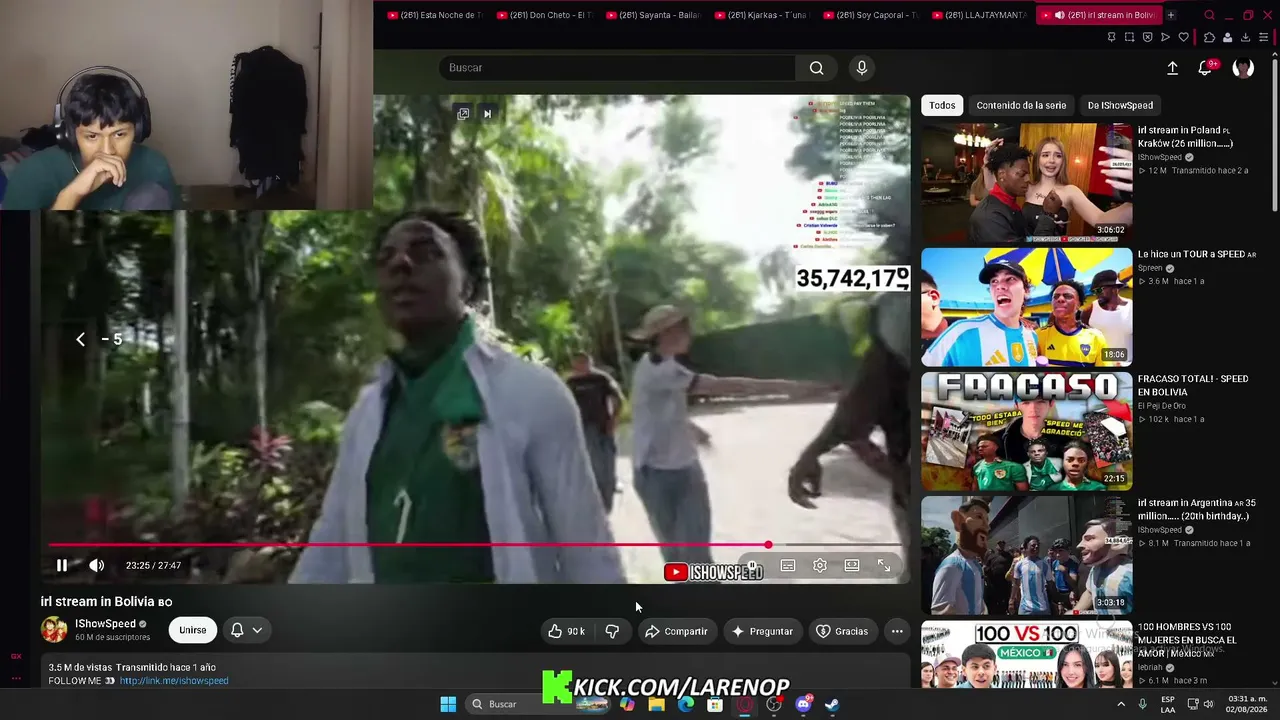Viewport: 1280px width, 720px height.
Task: Like the video with thumbs up
Action: (566, 631)
